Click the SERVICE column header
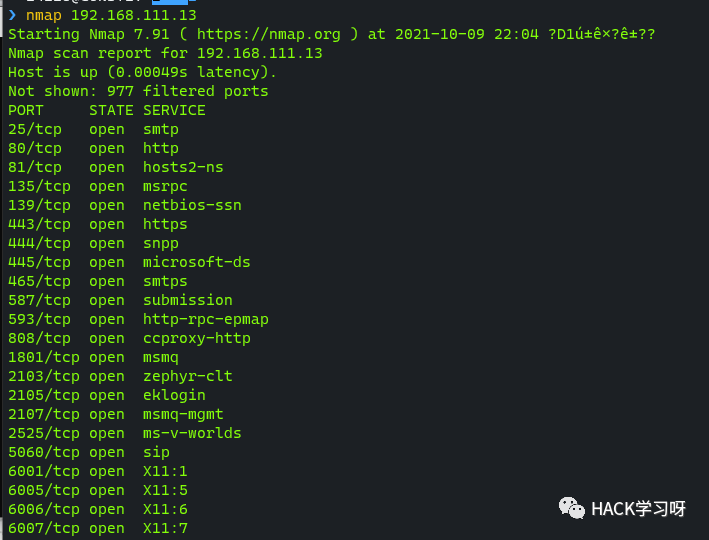 coord(174,110)
